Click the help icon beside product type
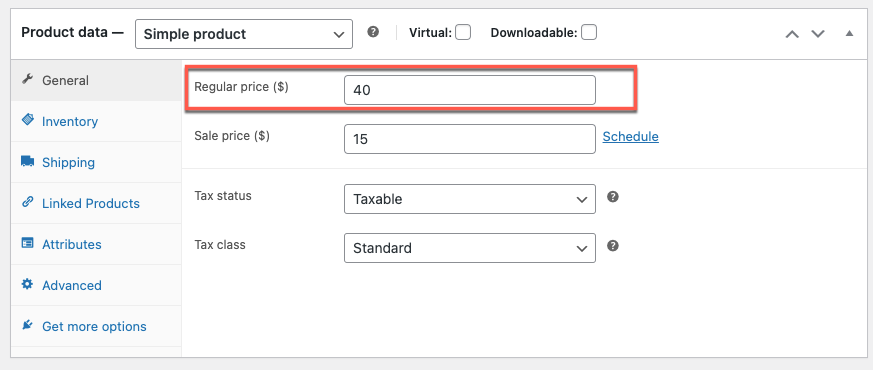Screen dimensions: 873x370 pos(373,32)
